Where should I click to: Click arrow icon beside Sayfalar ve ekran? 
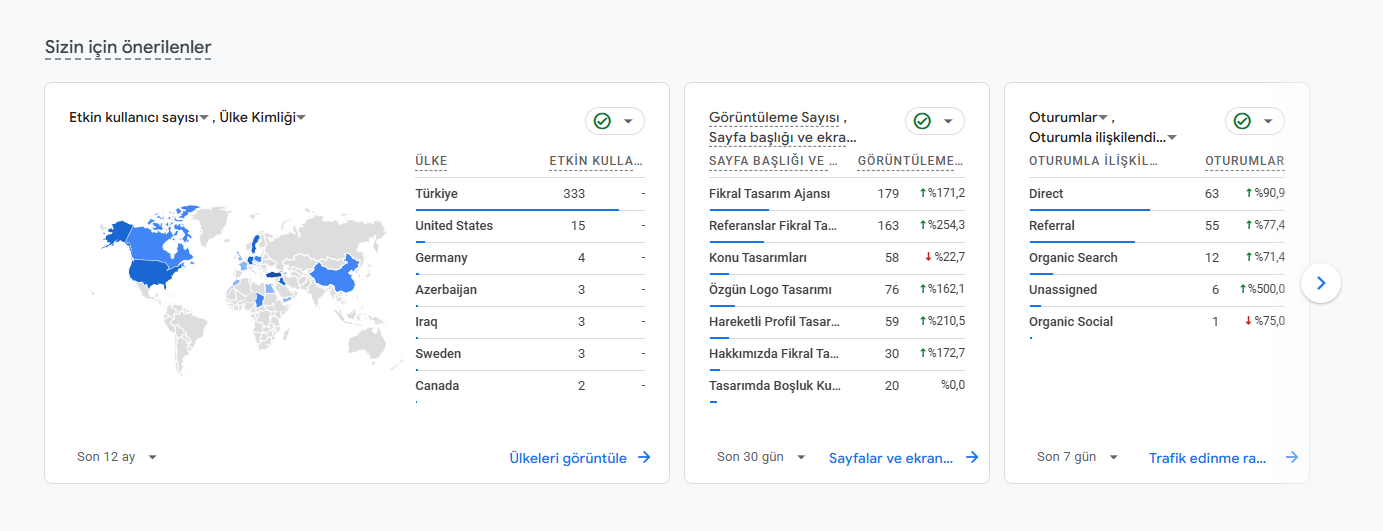pyautogui.click(x=971, y=457)
